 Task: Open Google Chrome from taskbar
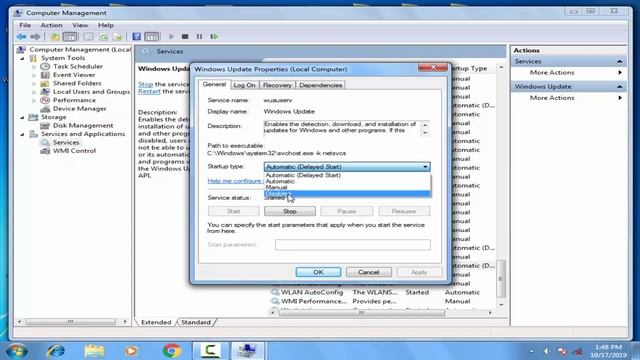[x=171, y=351]
